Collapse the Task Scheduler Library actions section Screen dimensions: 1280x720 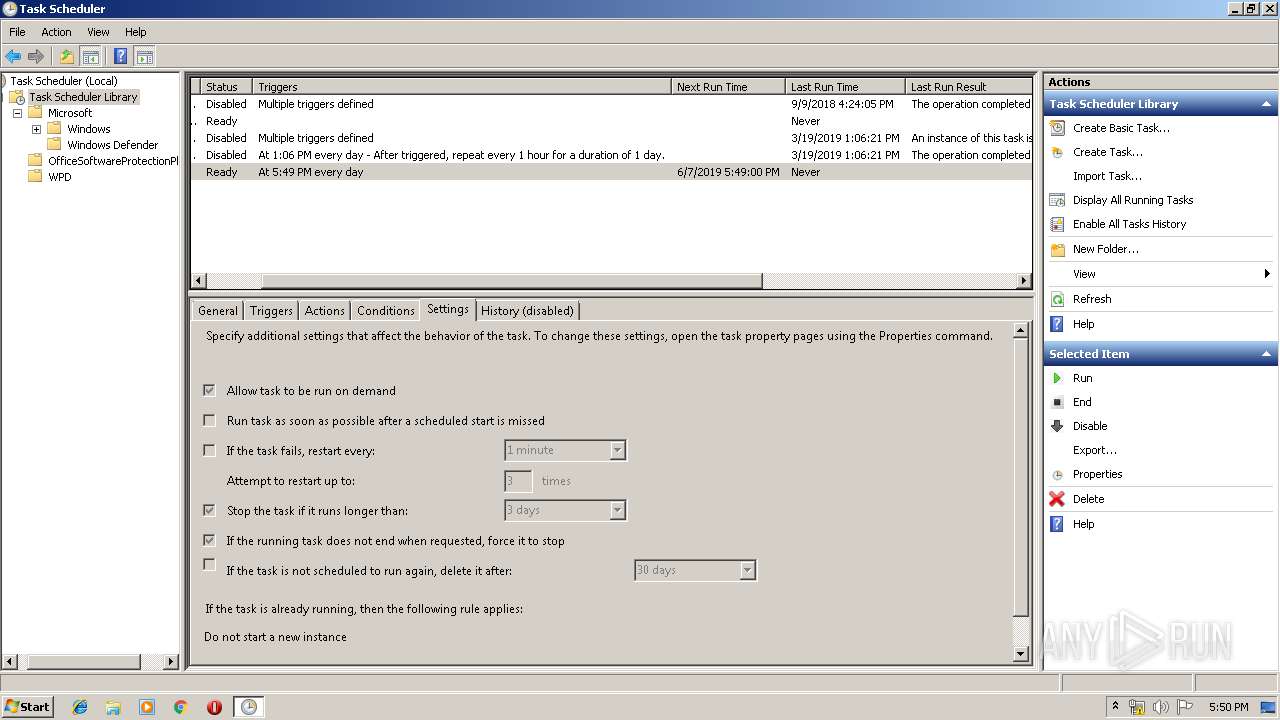(x=1267, y=104)
